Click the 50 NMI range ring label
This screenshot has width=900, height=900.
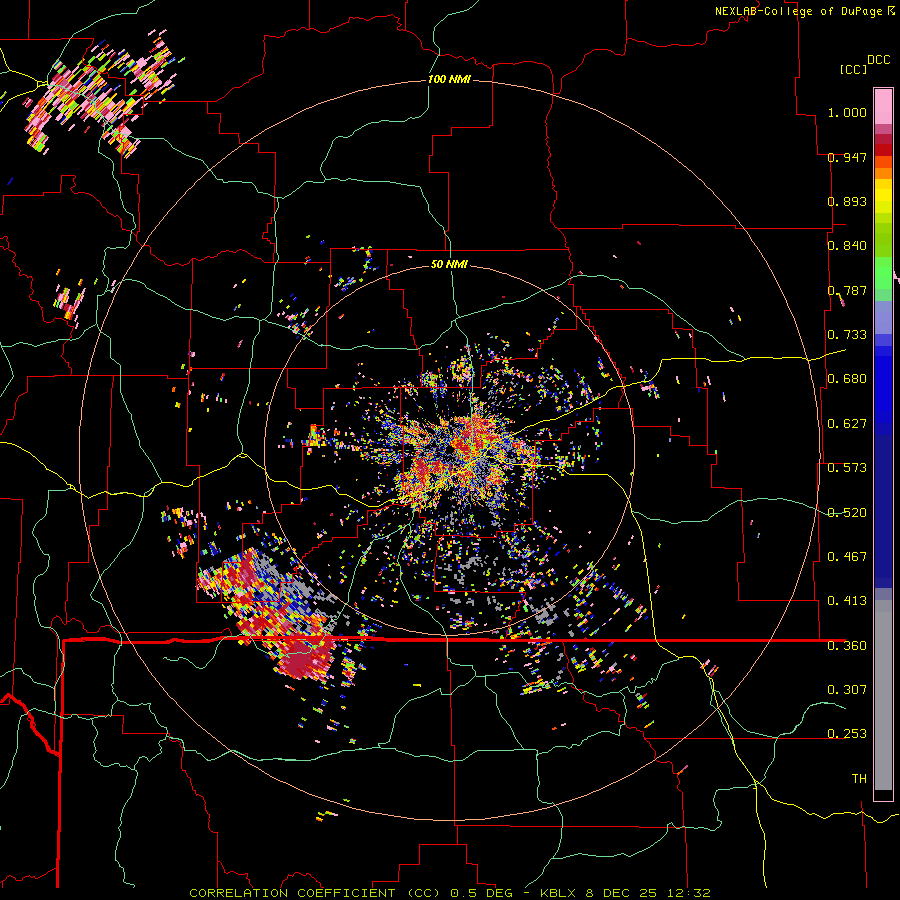(x=449, y=265)
